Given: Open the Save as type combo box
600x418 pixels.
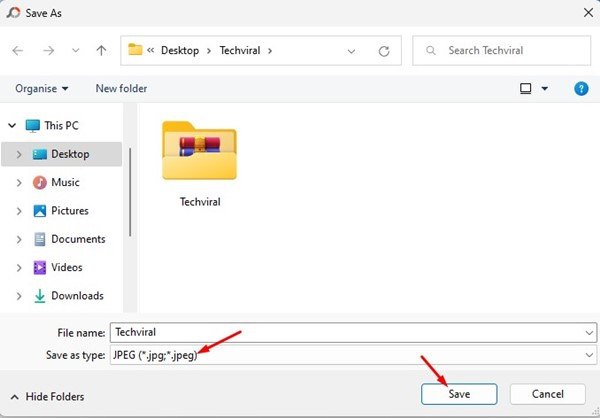Looking at the screenshot, I should 353,355.
